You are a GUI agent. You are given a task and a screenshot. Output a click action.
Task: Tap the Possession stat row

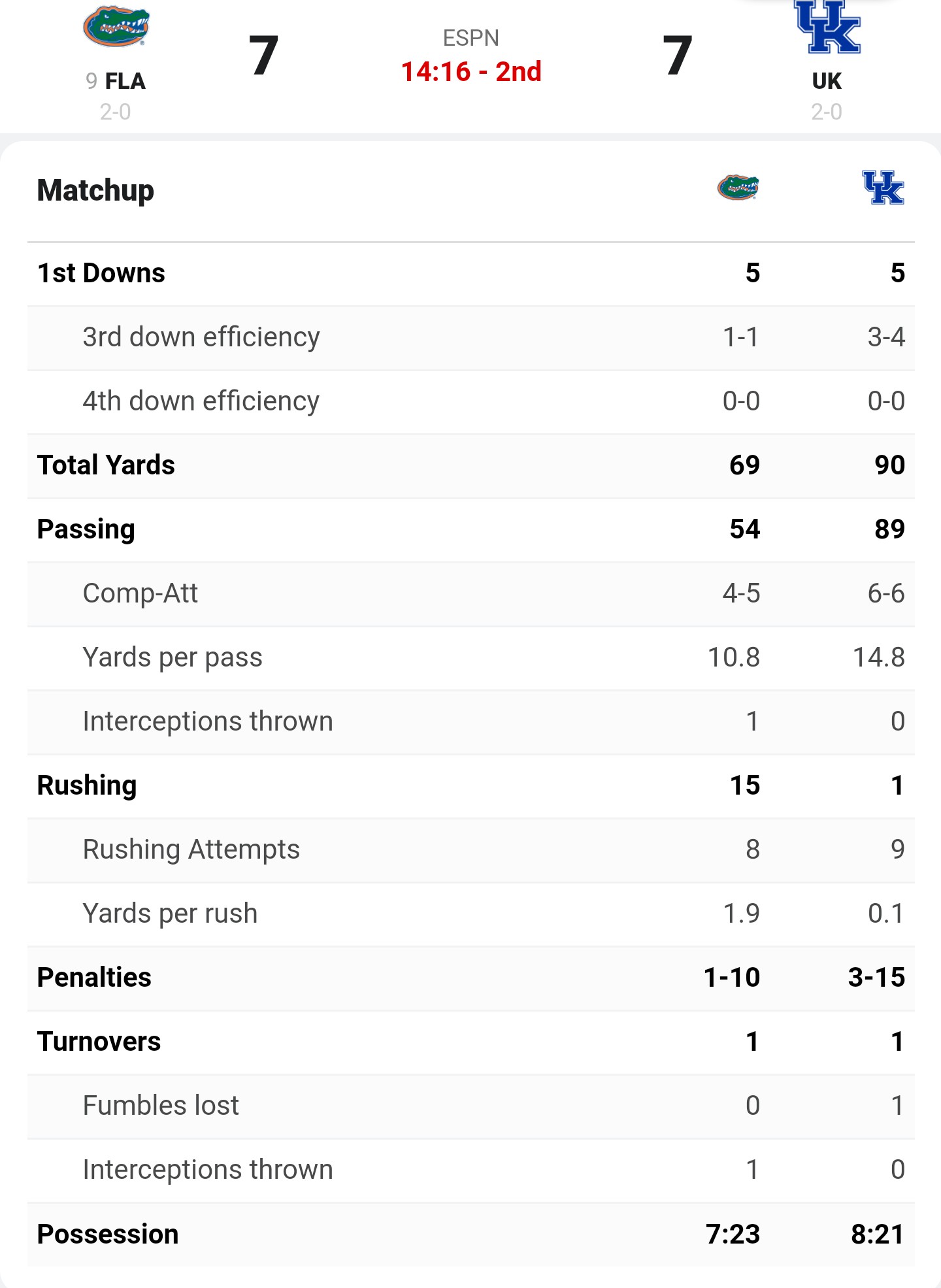click(470, 1234)
